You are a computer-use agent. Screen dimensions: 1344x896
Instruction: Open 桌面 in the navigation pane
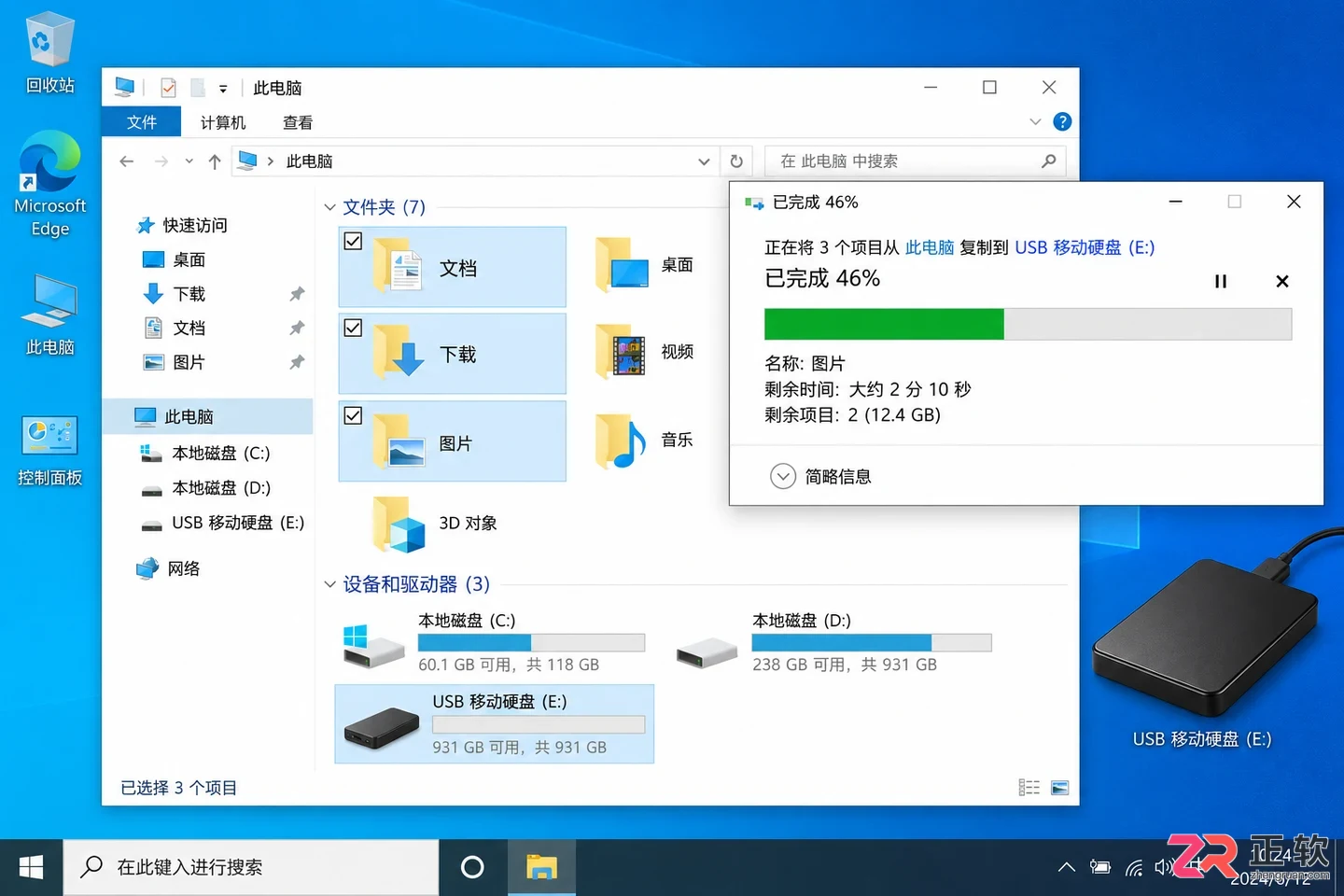tap(174, 259)
